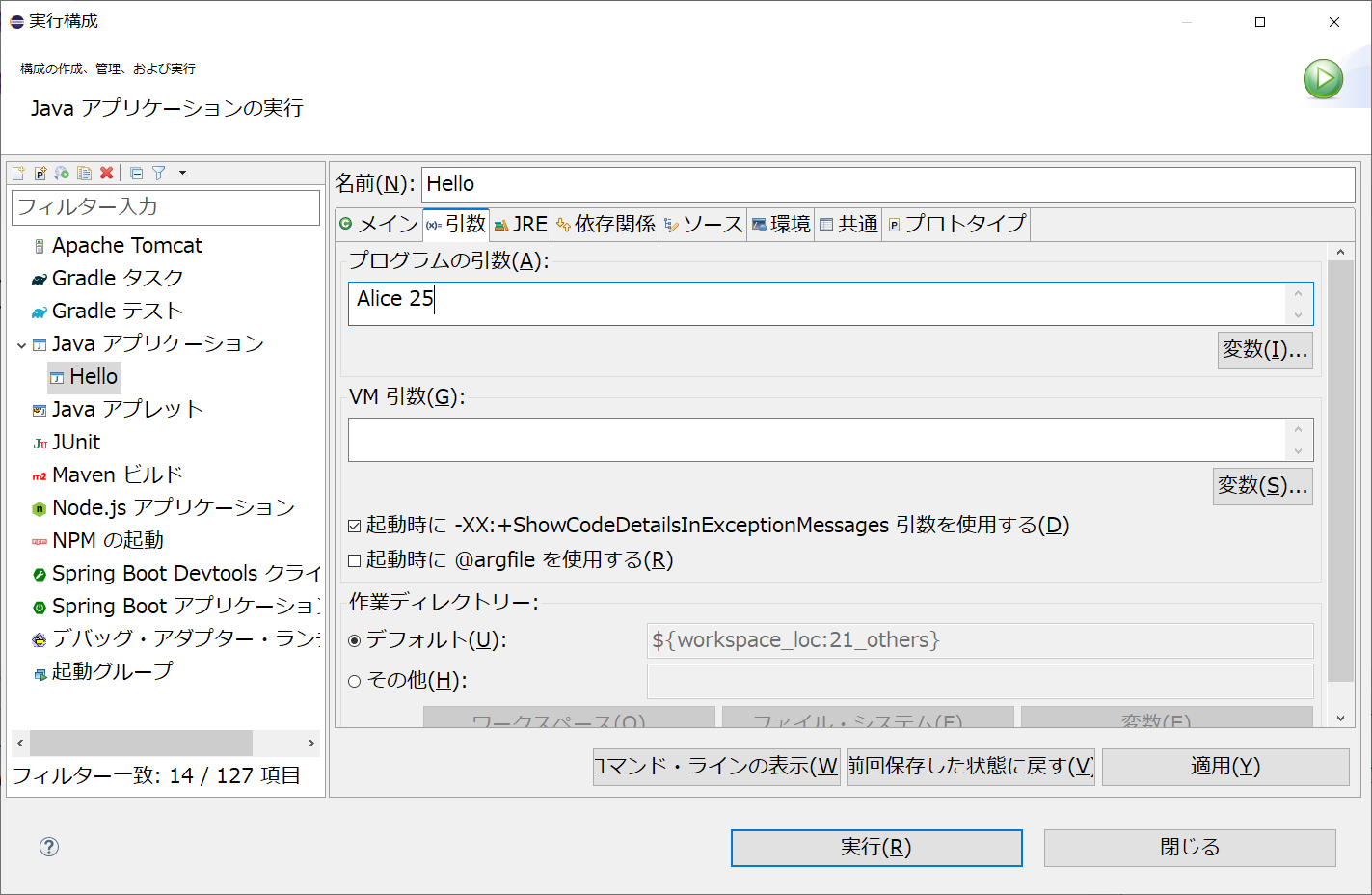The width and height of the screenshot is (1372, 895).
Task: Open the export launch configurations icon
Action: tap(61, 173)
